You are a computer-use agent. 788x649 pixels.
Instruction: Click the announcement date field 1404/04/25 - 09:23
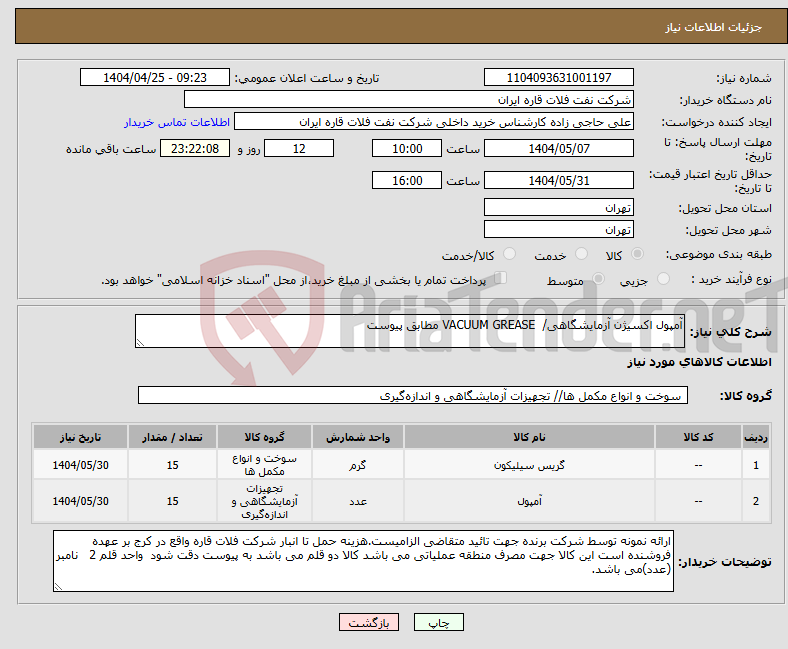coord(155,77)
